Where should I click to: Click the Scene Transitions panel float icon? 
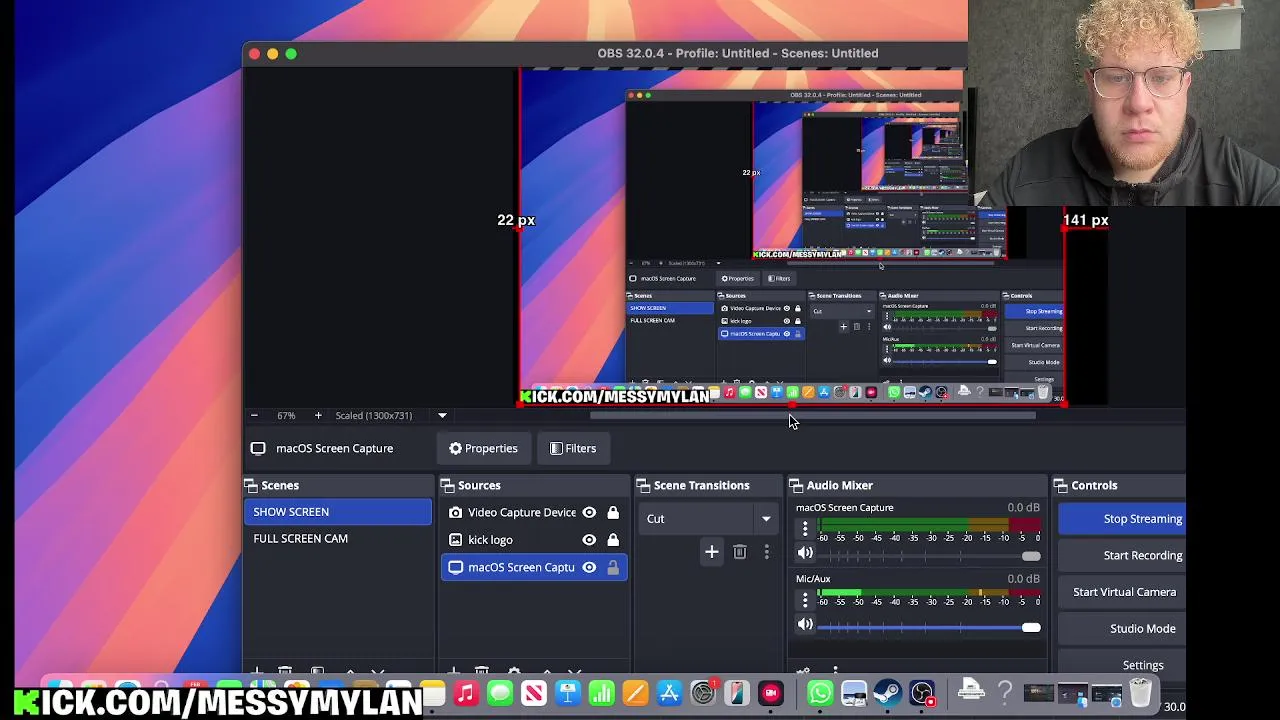[x=644, y=485]
